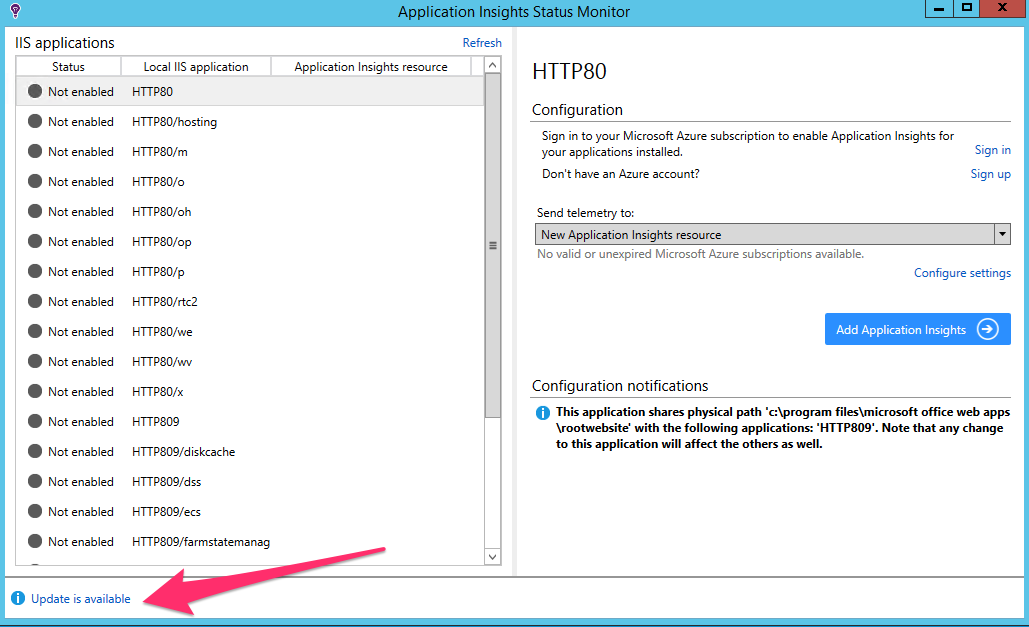Open the Sign up link
Image resolution: width=1029 pixels, height=627 pixels.
point(990,174)
